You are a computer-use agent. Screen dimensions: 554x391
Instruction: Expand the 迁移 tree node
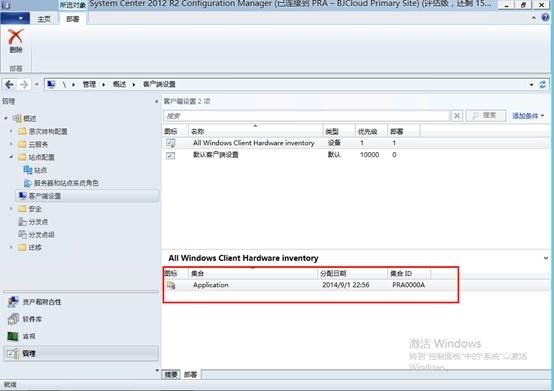click(11, 247)
